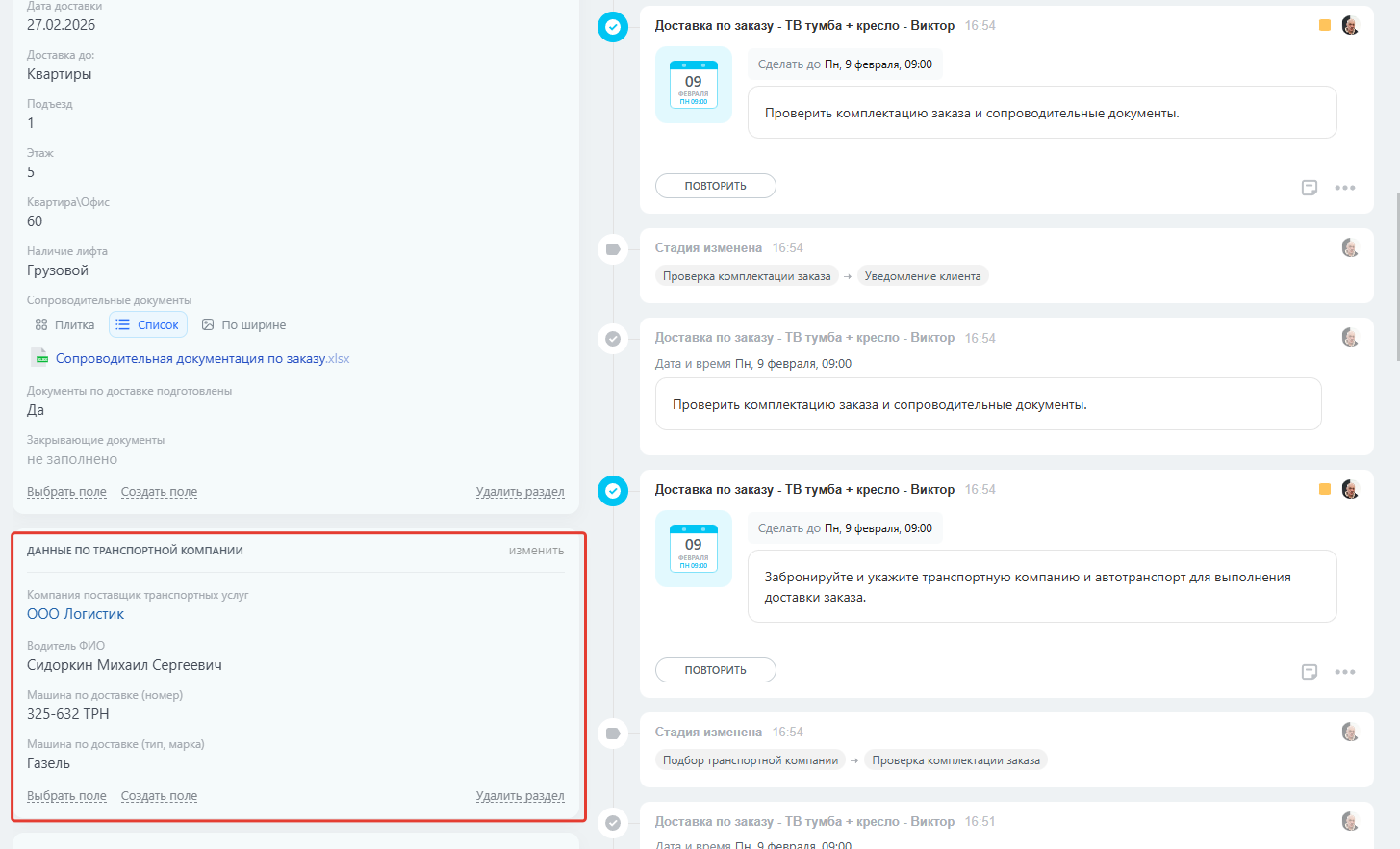Click 'не заполнено' under 'Закрывающие документы'
This screenshot has width=1400, height=849.
pyautogui.click(x=72, y=459)
